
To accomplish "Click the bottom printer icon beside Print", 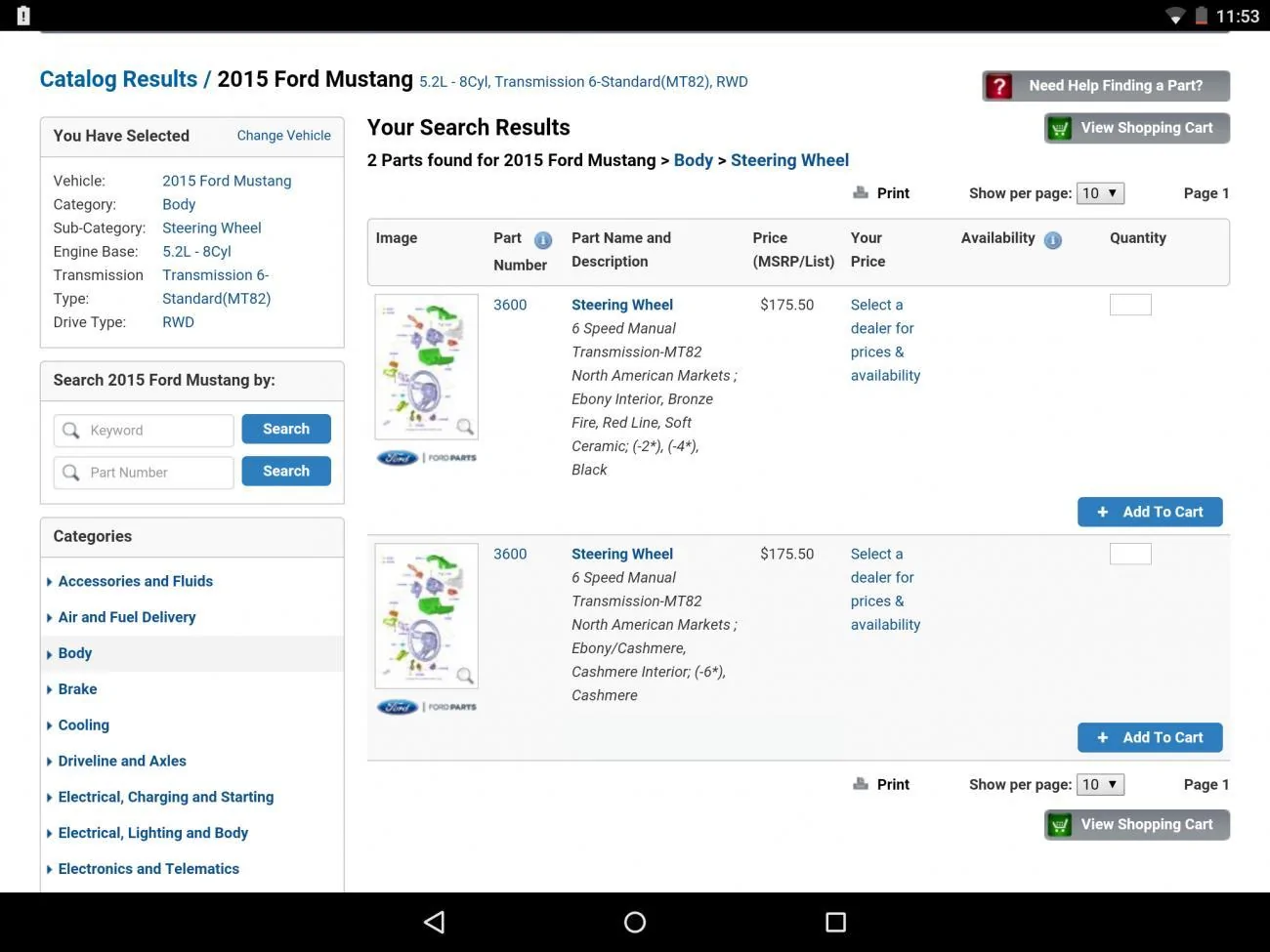I will [x=861, y=783].
